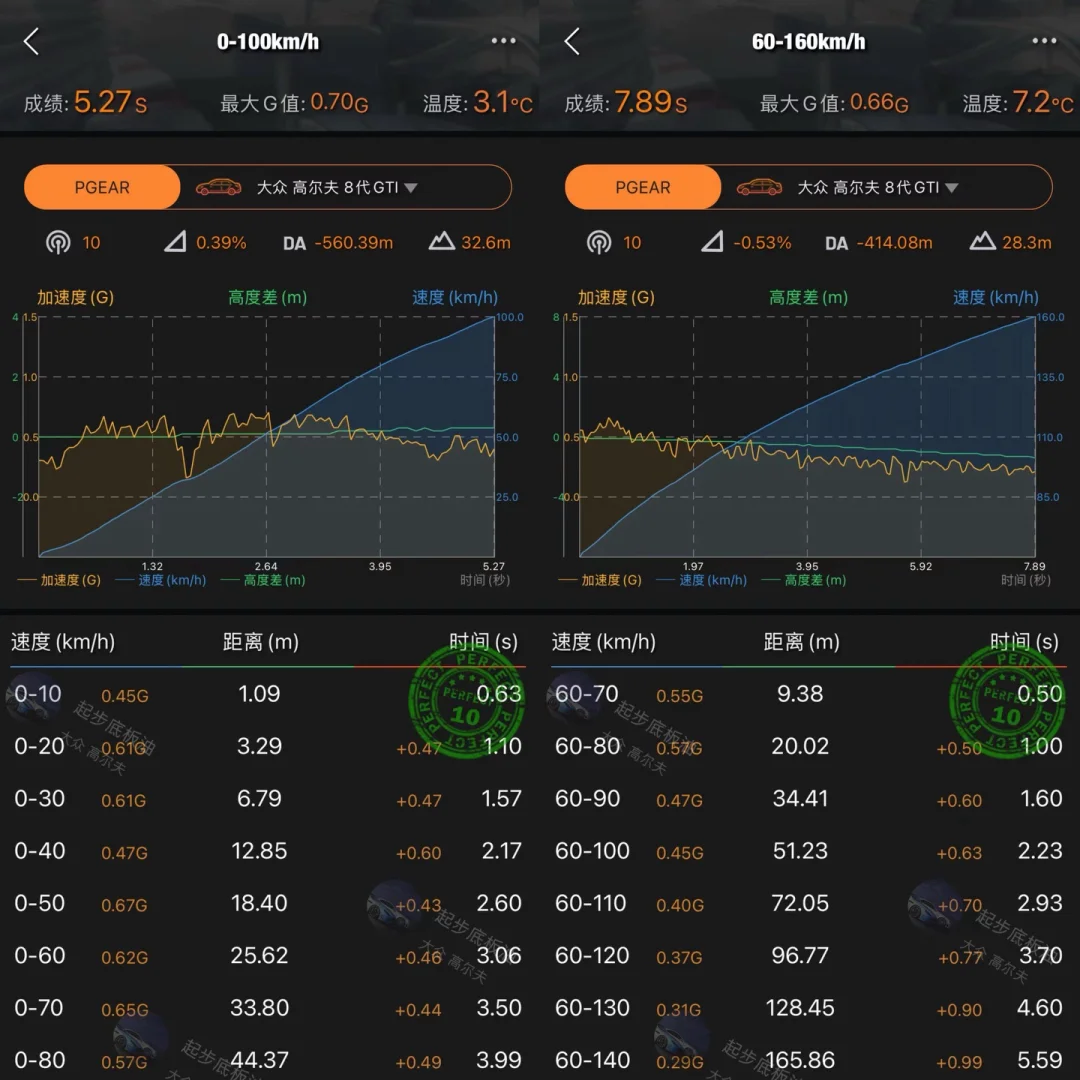
Task: Select the 60-120 speed row
Action: (809, 955)
